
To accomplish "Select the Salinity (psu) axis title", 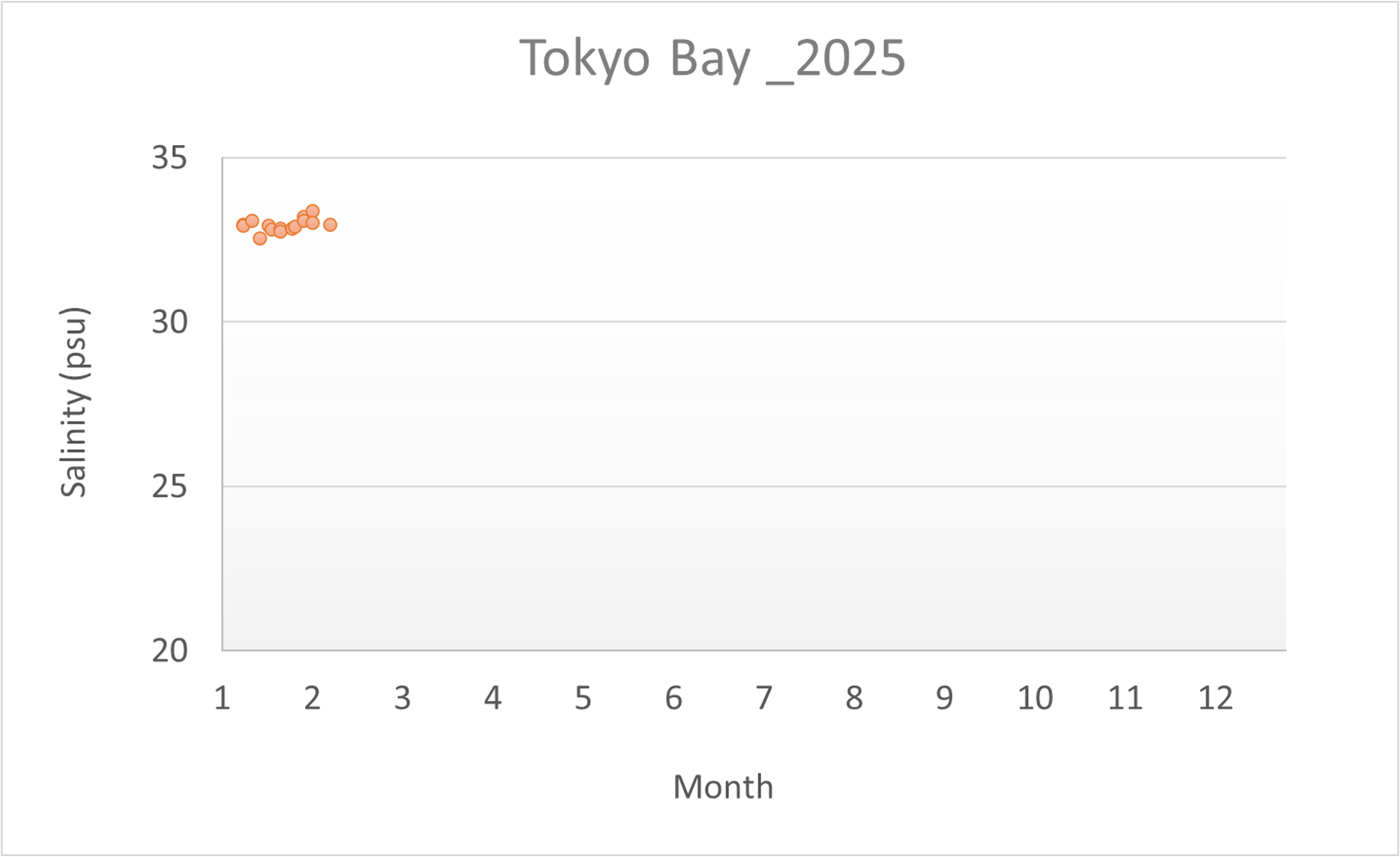I will (x=74, y=403).
